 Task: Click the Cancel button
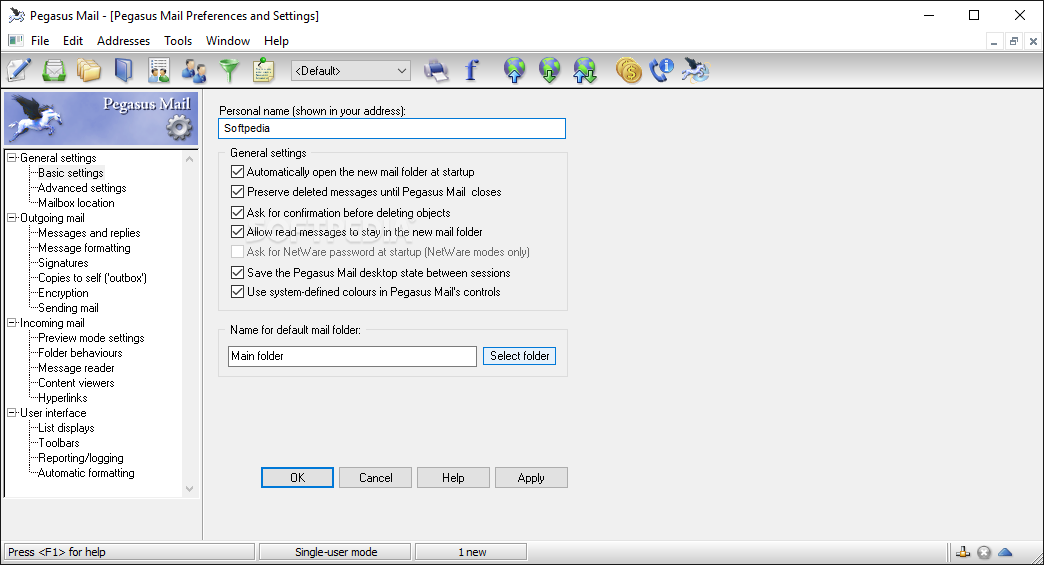376,478
